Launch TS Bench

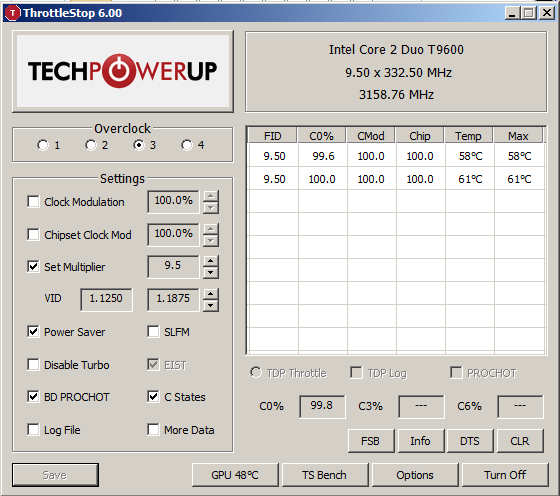(325, 475)
